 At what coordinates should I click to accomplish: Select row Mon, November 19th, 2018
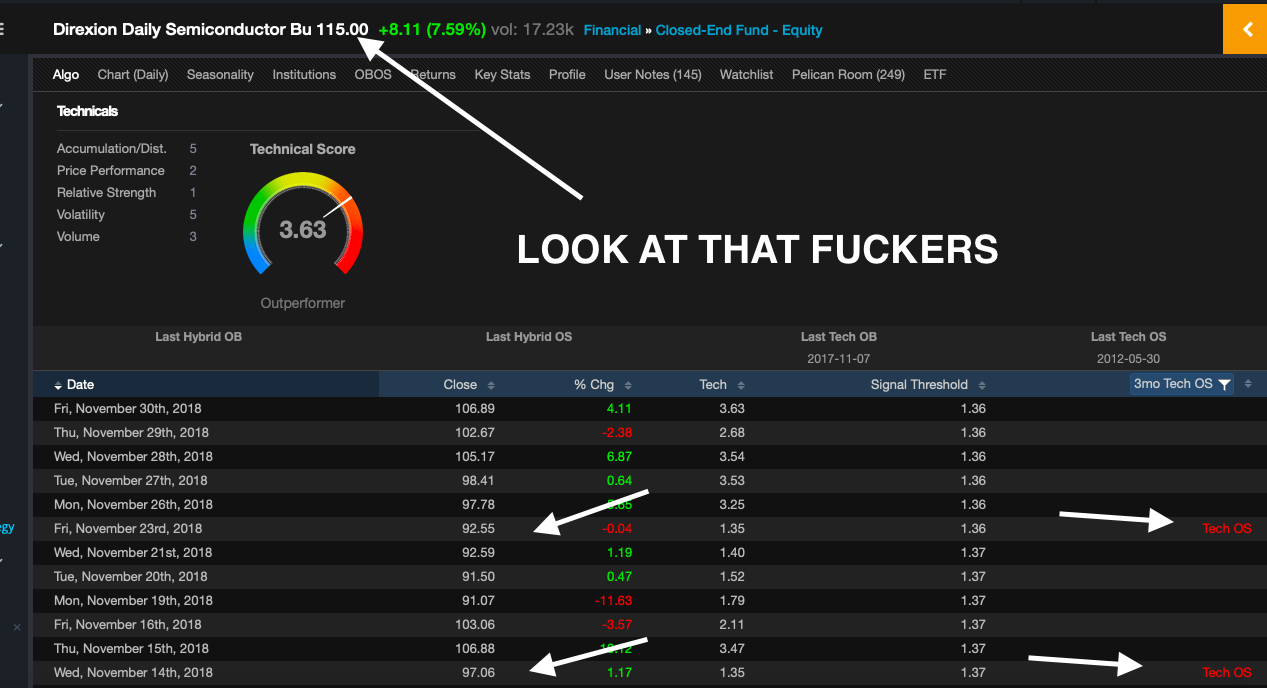pos(649,600)
